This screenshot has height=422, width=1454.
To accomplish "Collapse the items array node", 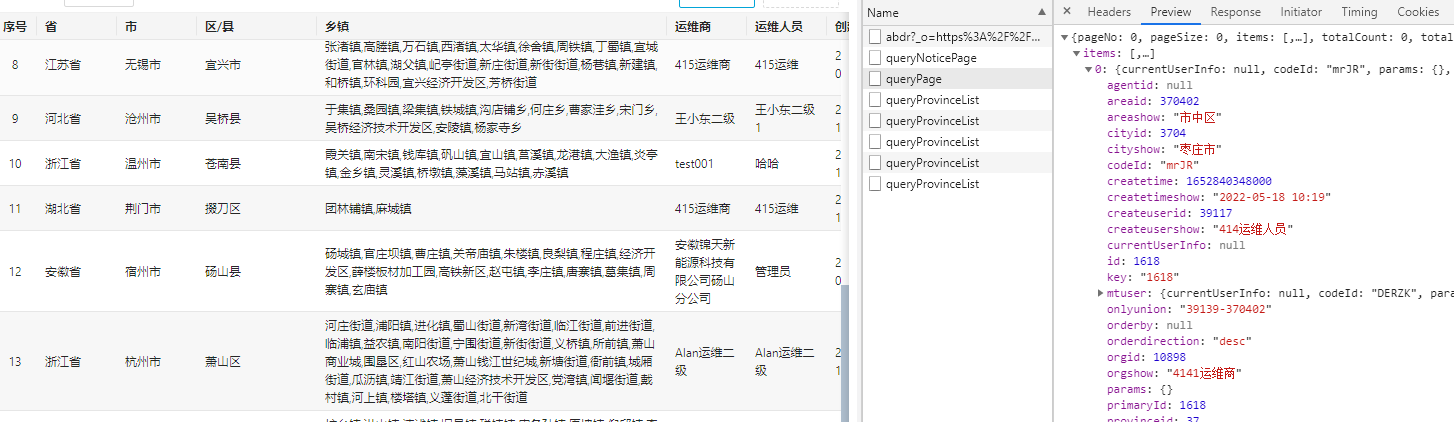I will (x=1076, y=53).
